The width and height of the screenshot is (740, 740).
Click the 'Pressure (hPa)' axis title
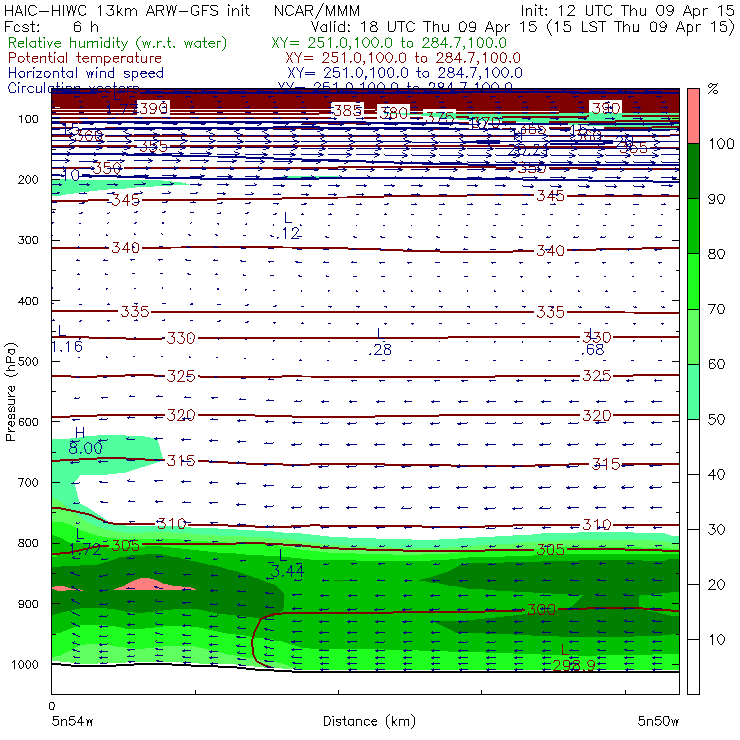click(10, 392)
